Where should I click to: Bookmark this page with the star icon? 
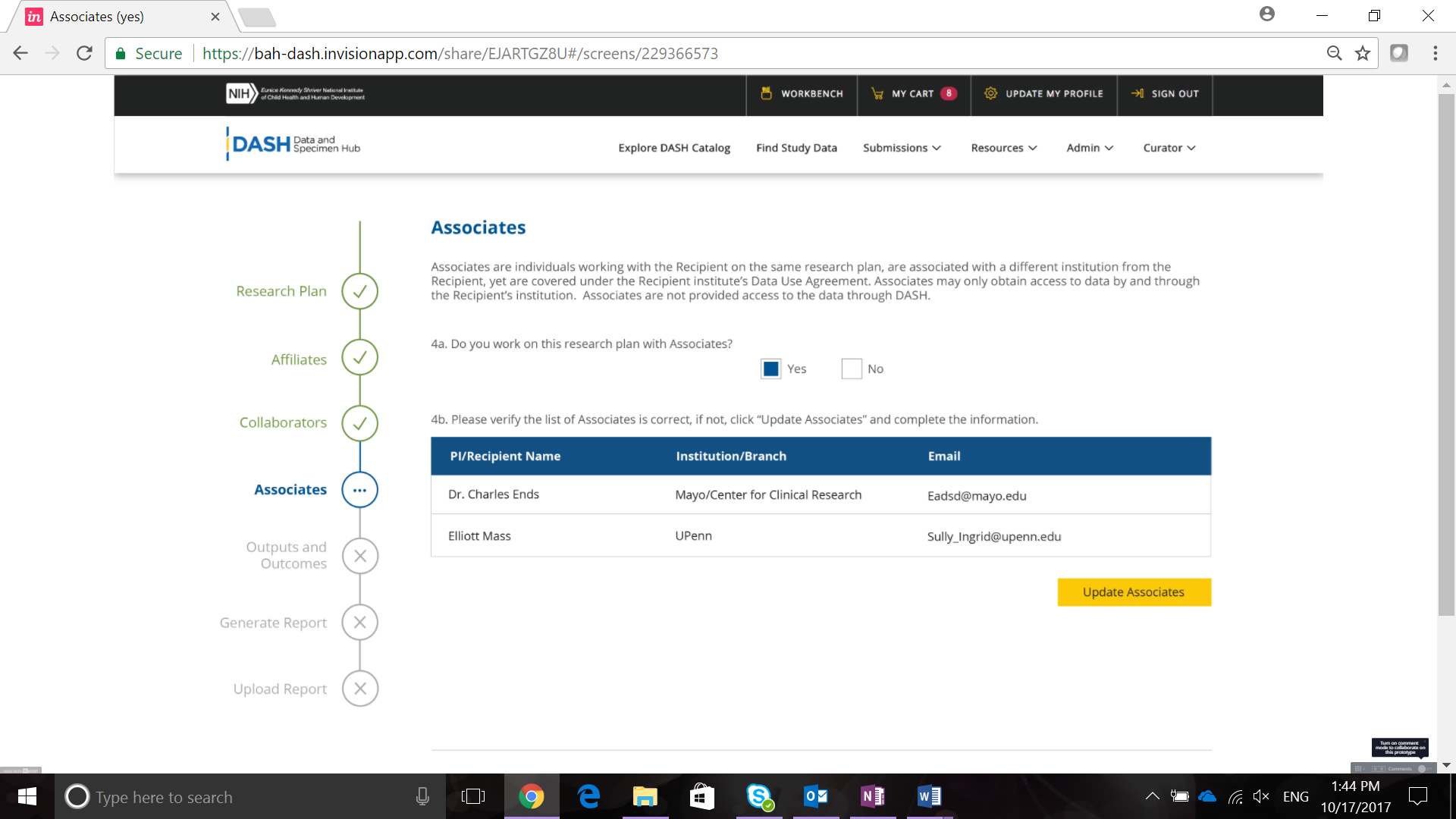coord(1363,53)
